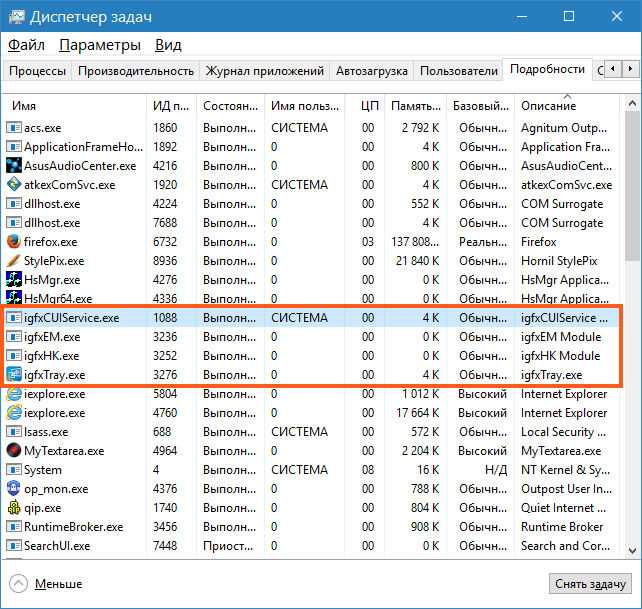Click PID 3276 in igfxTray row
The width and height of the screenshot is (642, 609).
(165, 374)
